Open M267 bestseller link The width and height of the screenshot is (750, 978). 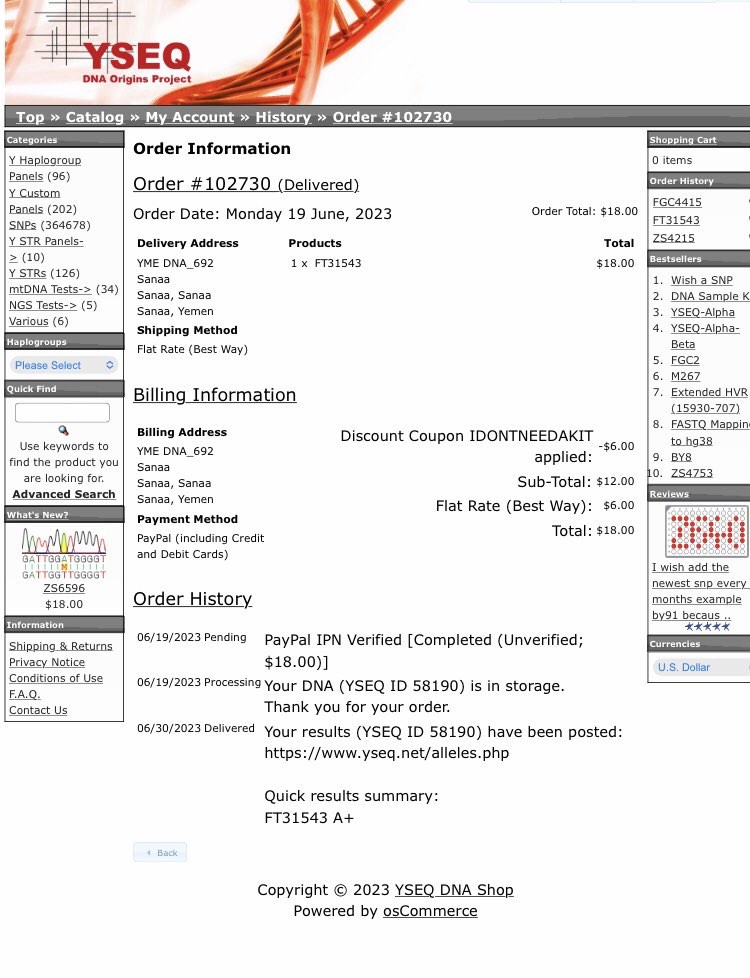click(685, 376)
